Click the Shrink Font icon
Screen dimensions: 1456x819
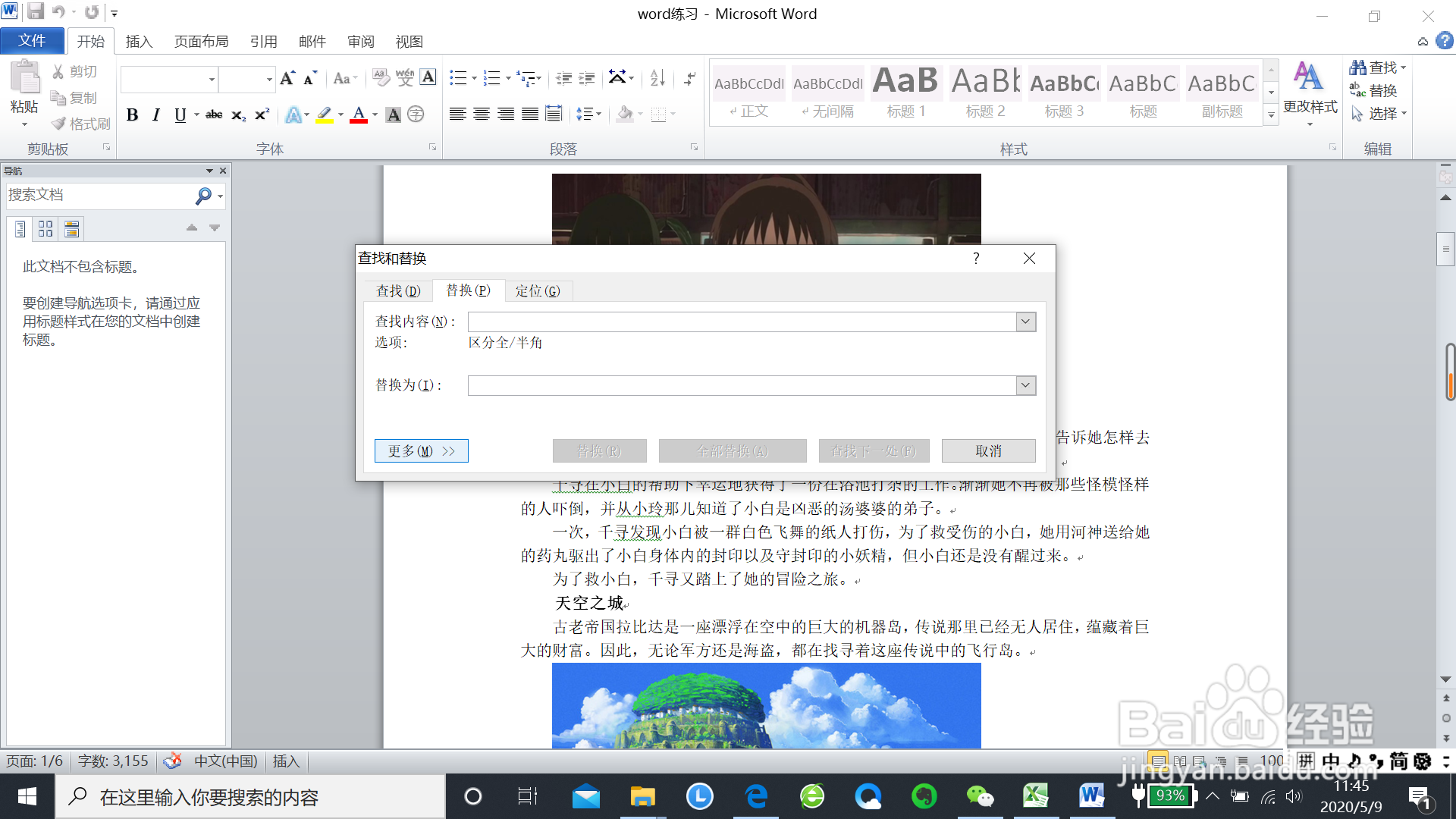pos(309,78)
